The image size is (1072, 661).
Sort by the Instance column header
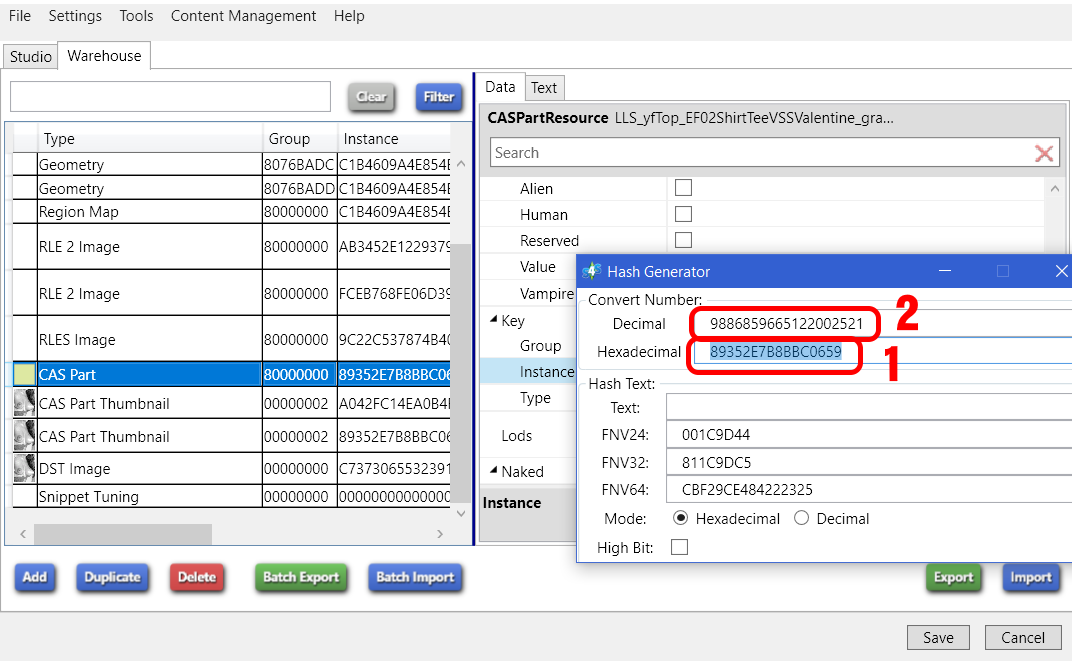click(394, 139)
